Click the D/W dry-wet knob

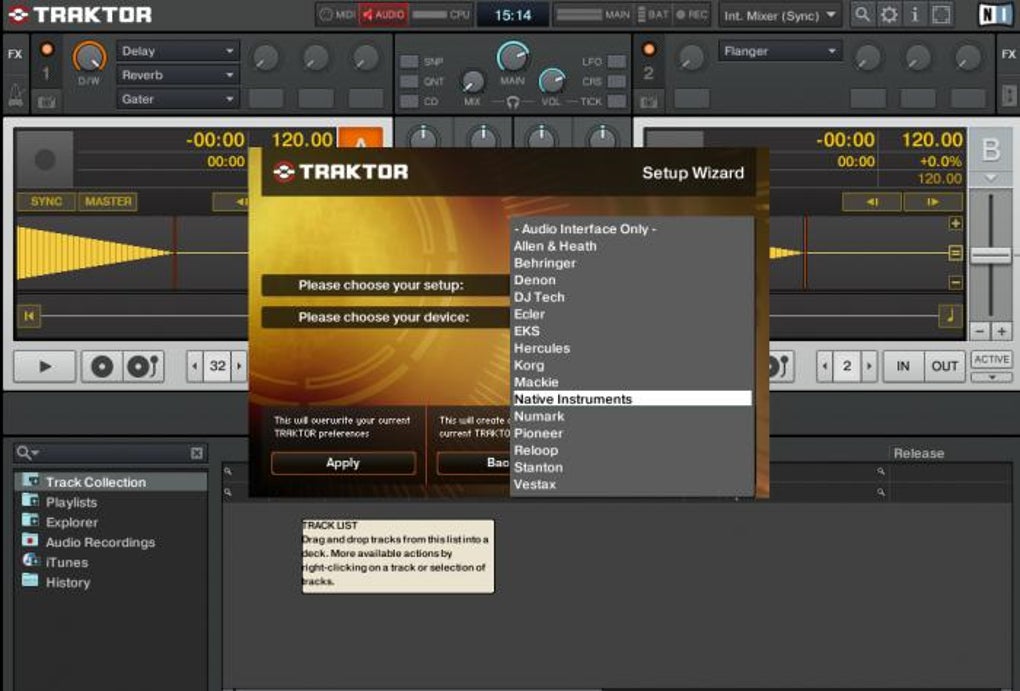(x=89, y=58)
